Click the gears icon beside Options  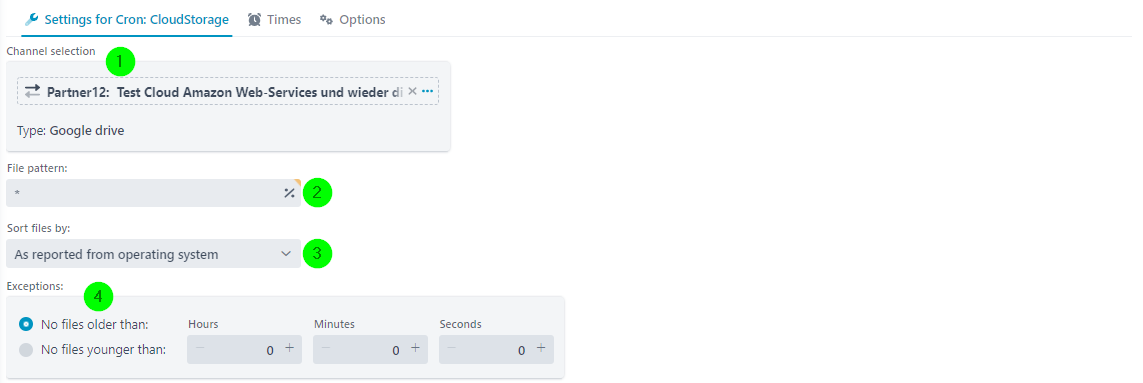[327, 20]
